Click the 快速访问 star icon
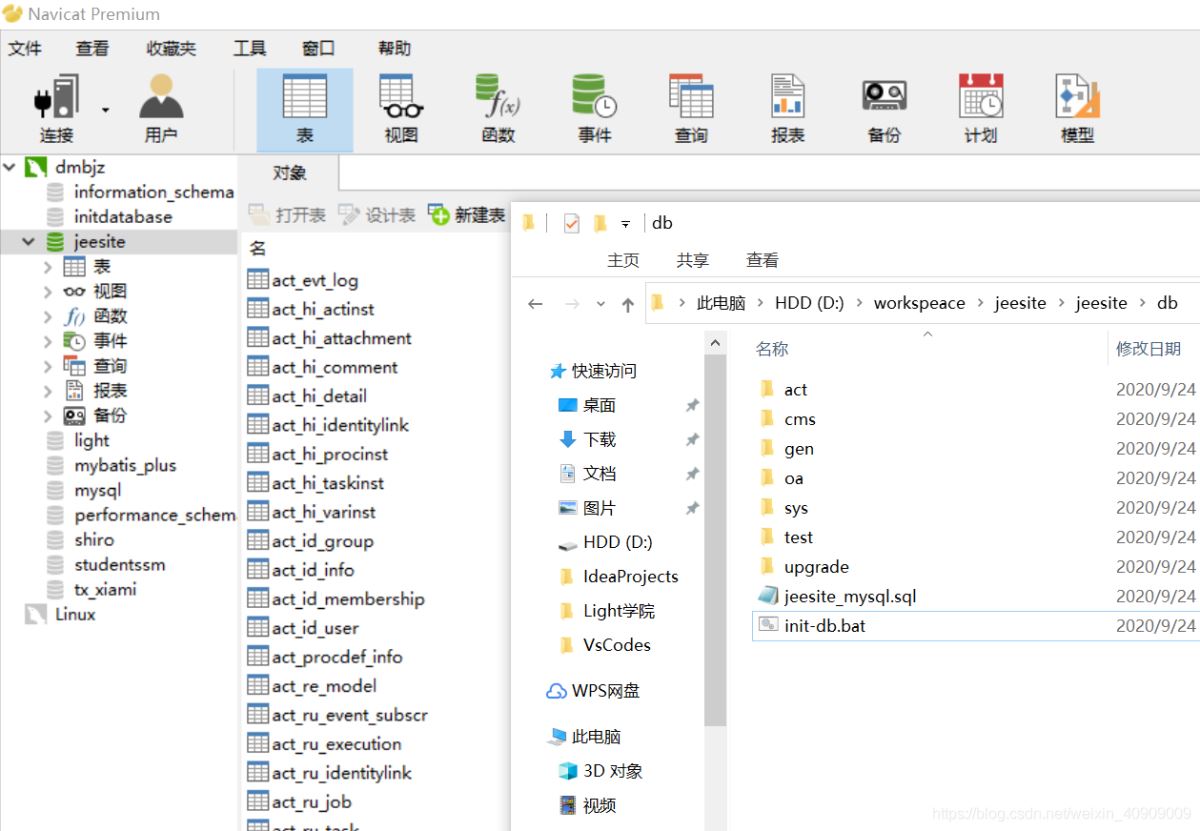The width and height of the screenshot is (1200, 831). (x=558, y=371)
